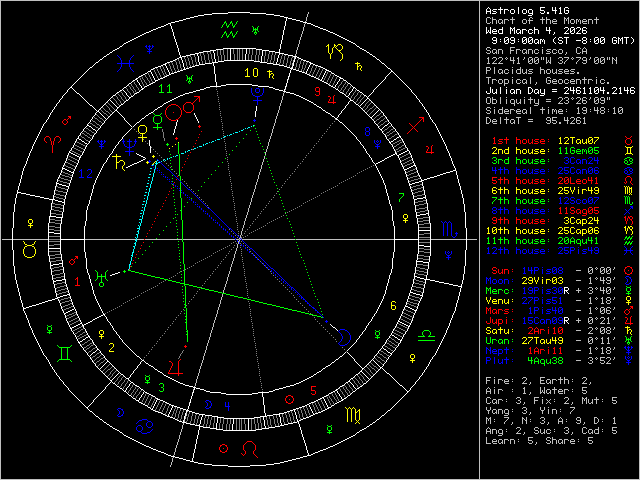640x480 pixels.
Task: Click the red Leo sign on the outer ring
Action: 250,449
